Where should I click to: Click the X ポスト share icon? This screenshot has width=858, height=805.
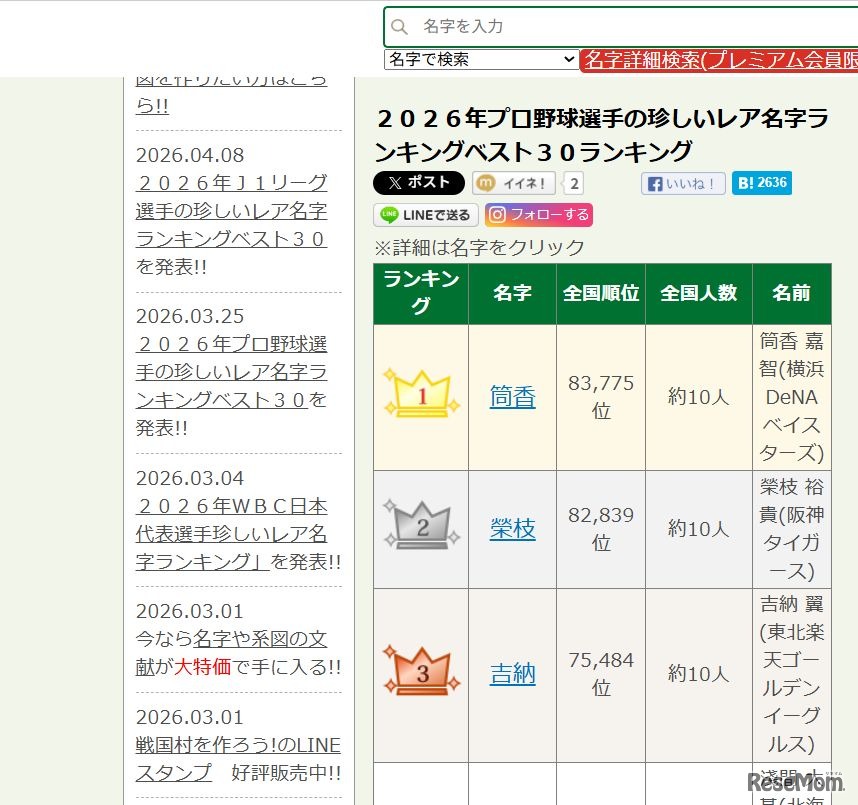(418, 183)
